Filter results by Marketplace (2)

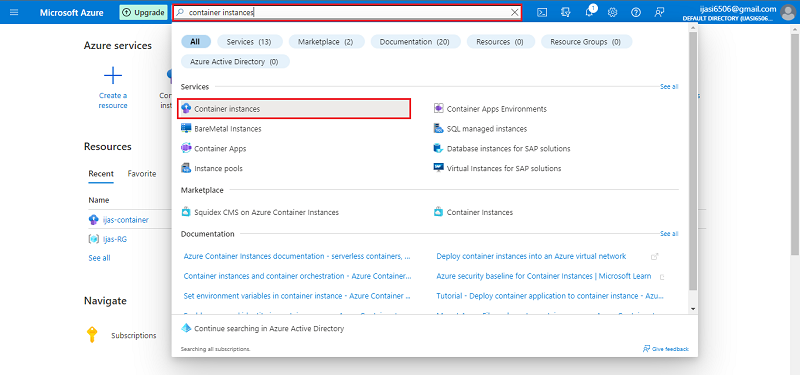coord(326,42)
